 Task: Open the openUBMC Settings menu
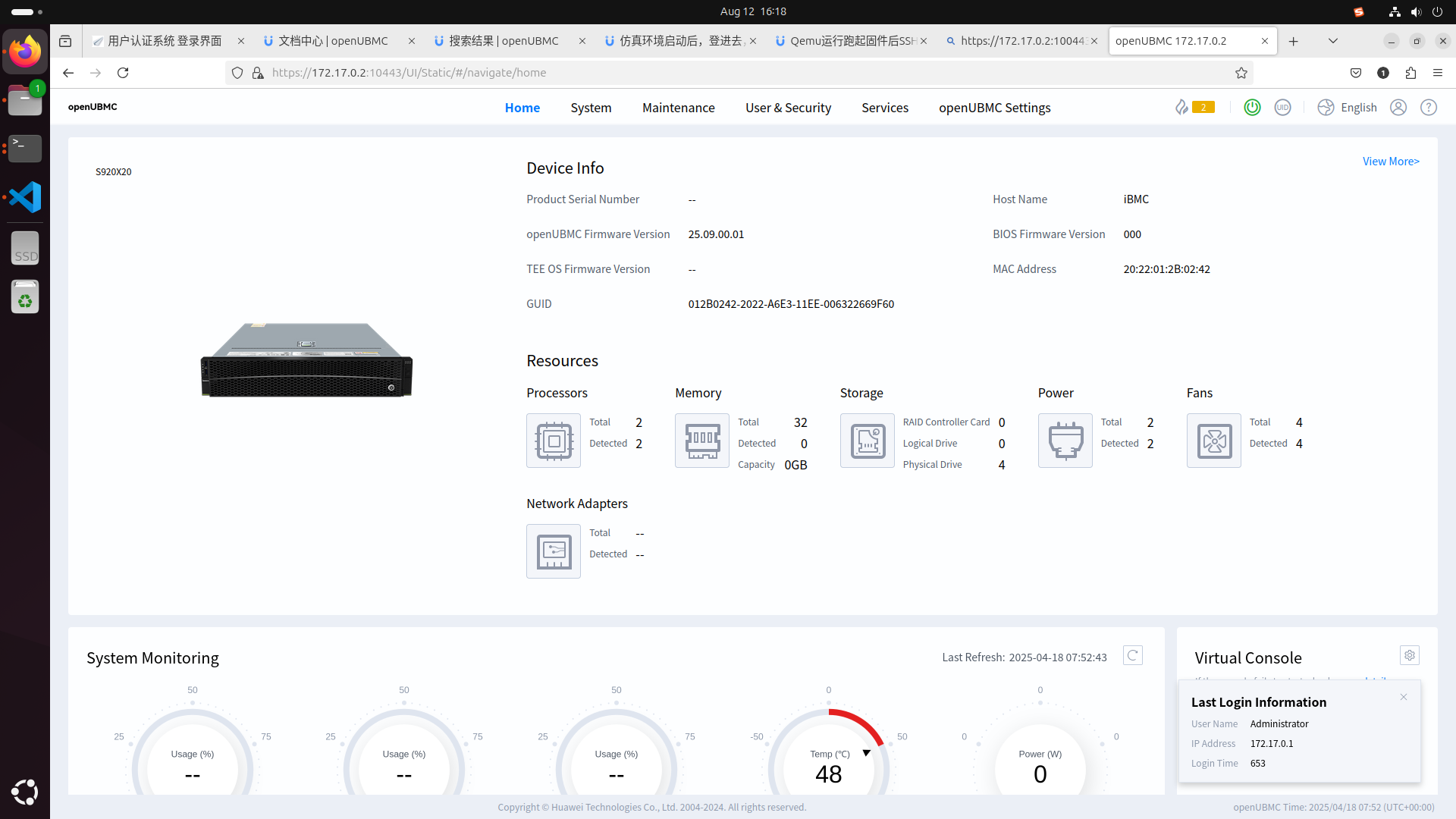994,108
